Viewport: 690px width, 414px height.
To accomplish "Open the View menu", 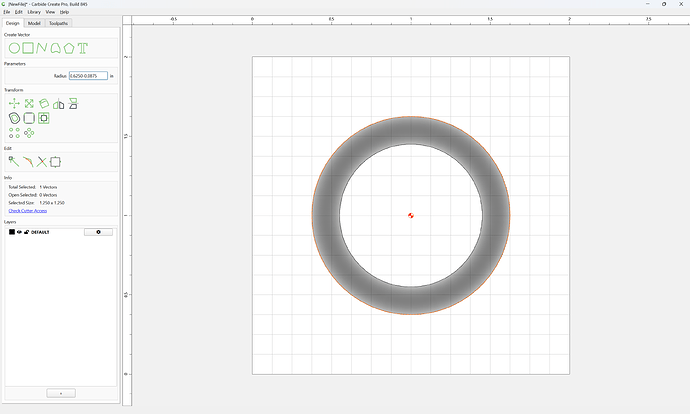I will (50, 12).
